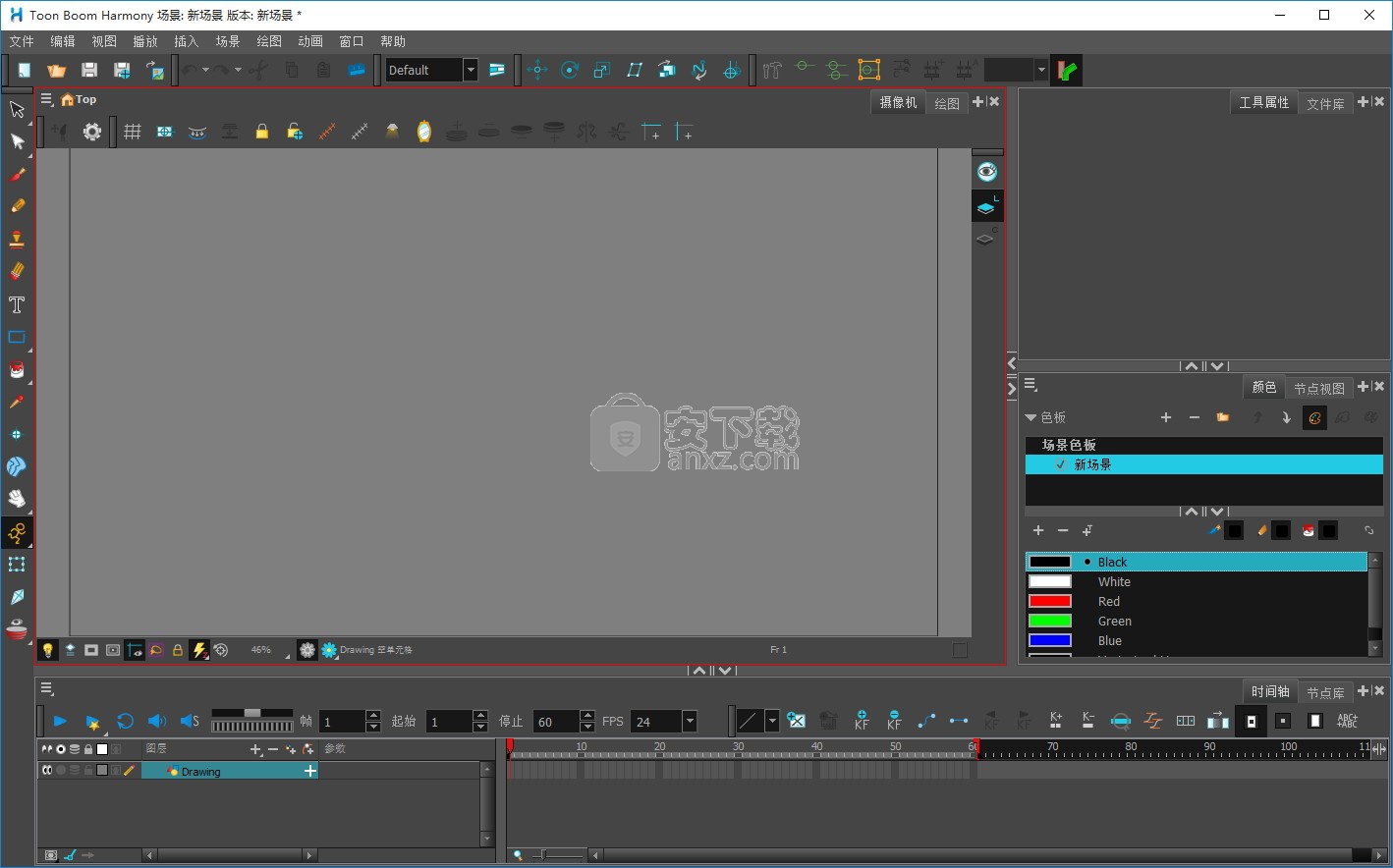Click the yellow lock icon in the camera toolbar
The width and height of the screenshot is (1393, 868).
(x=262, y=132)
